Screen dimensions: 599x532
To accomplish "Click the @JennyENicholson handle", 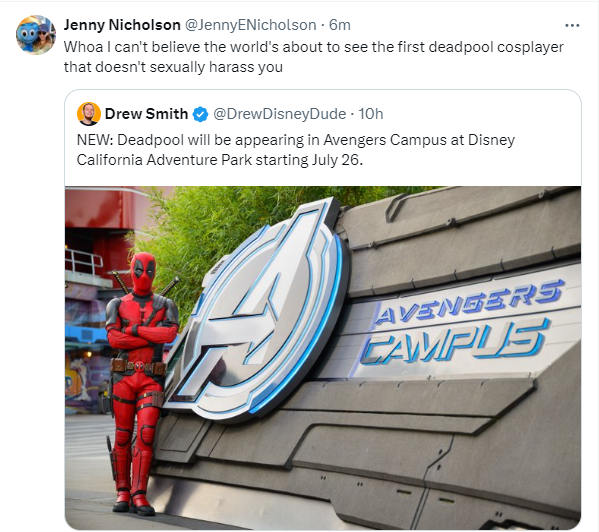I will 251,25.
